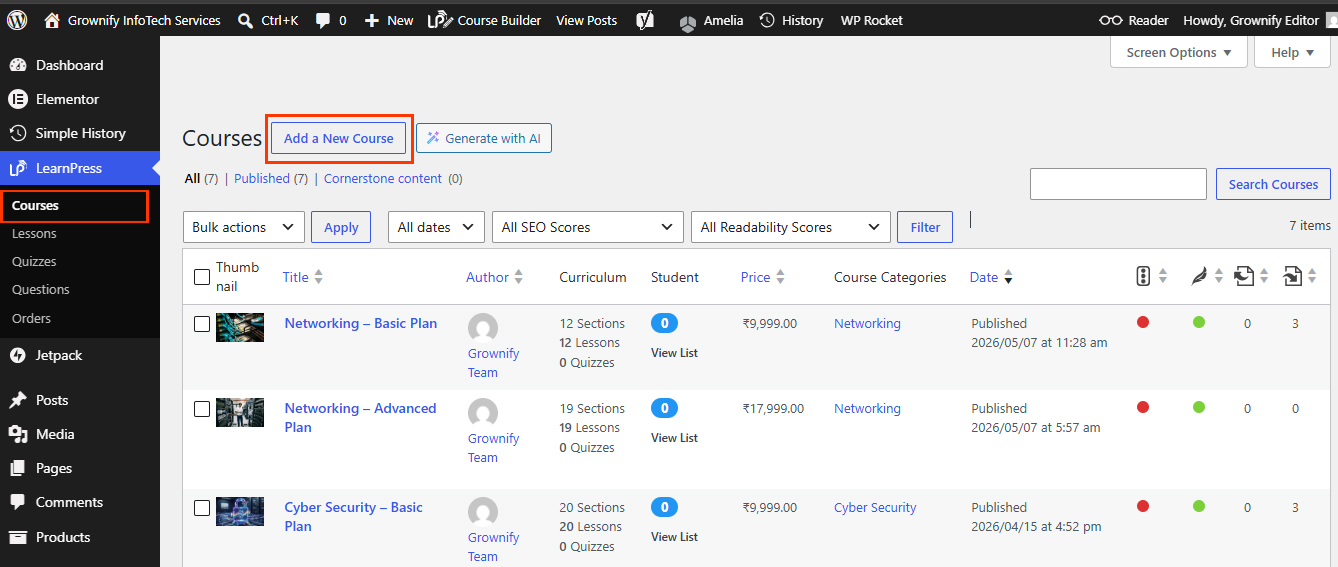Open the Lessons submenu item

[34, 233]
